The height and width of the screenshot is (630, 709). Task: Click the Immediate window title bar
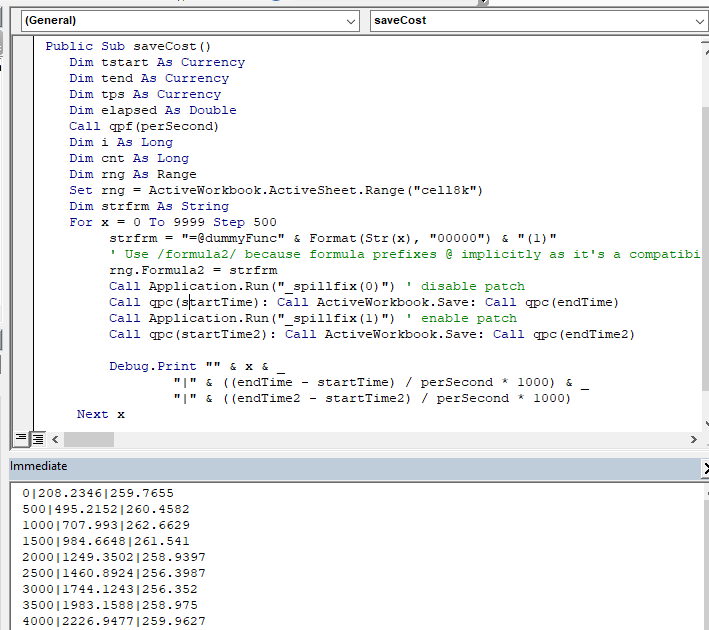tap(300, 466)
